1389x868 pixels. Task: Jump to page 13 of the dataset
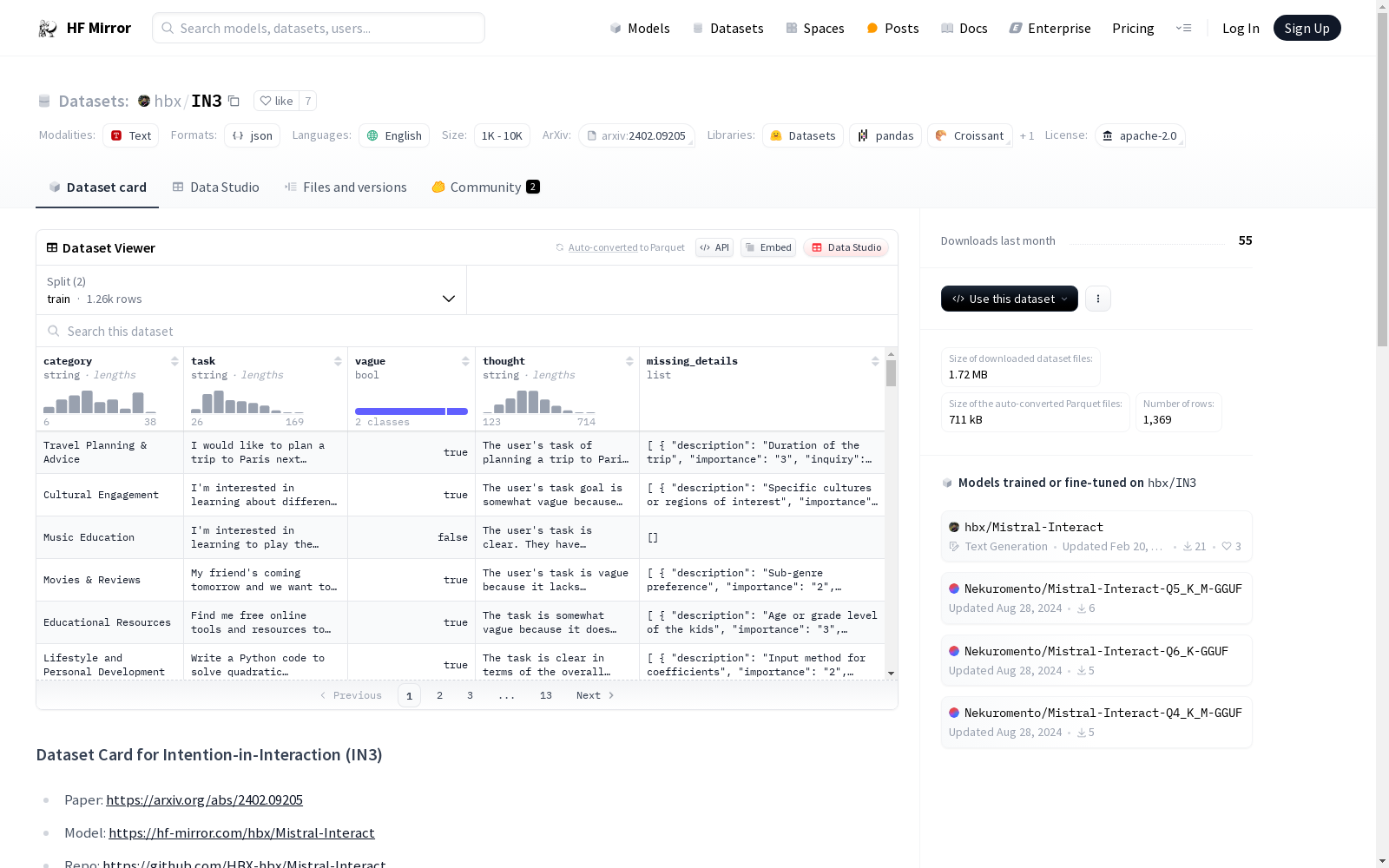click(x=546, y=695)
